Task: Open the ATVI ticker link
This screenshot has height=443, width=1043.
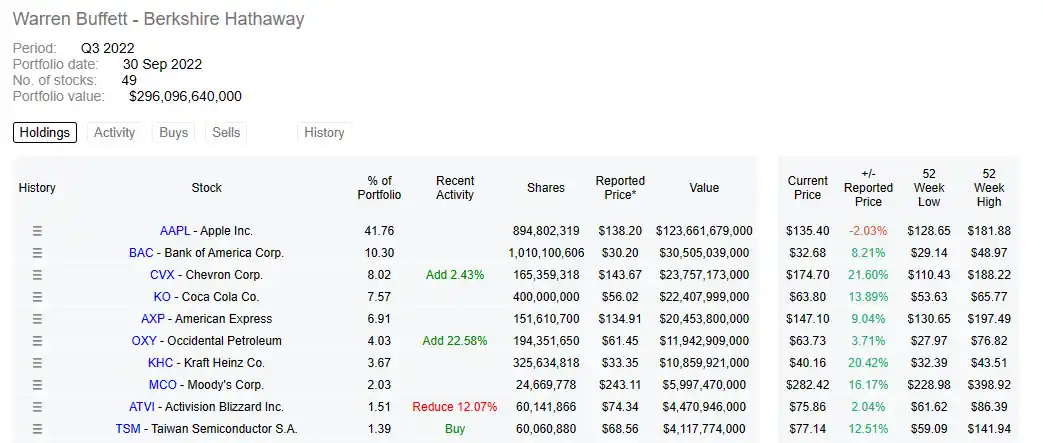Action: 141,406
